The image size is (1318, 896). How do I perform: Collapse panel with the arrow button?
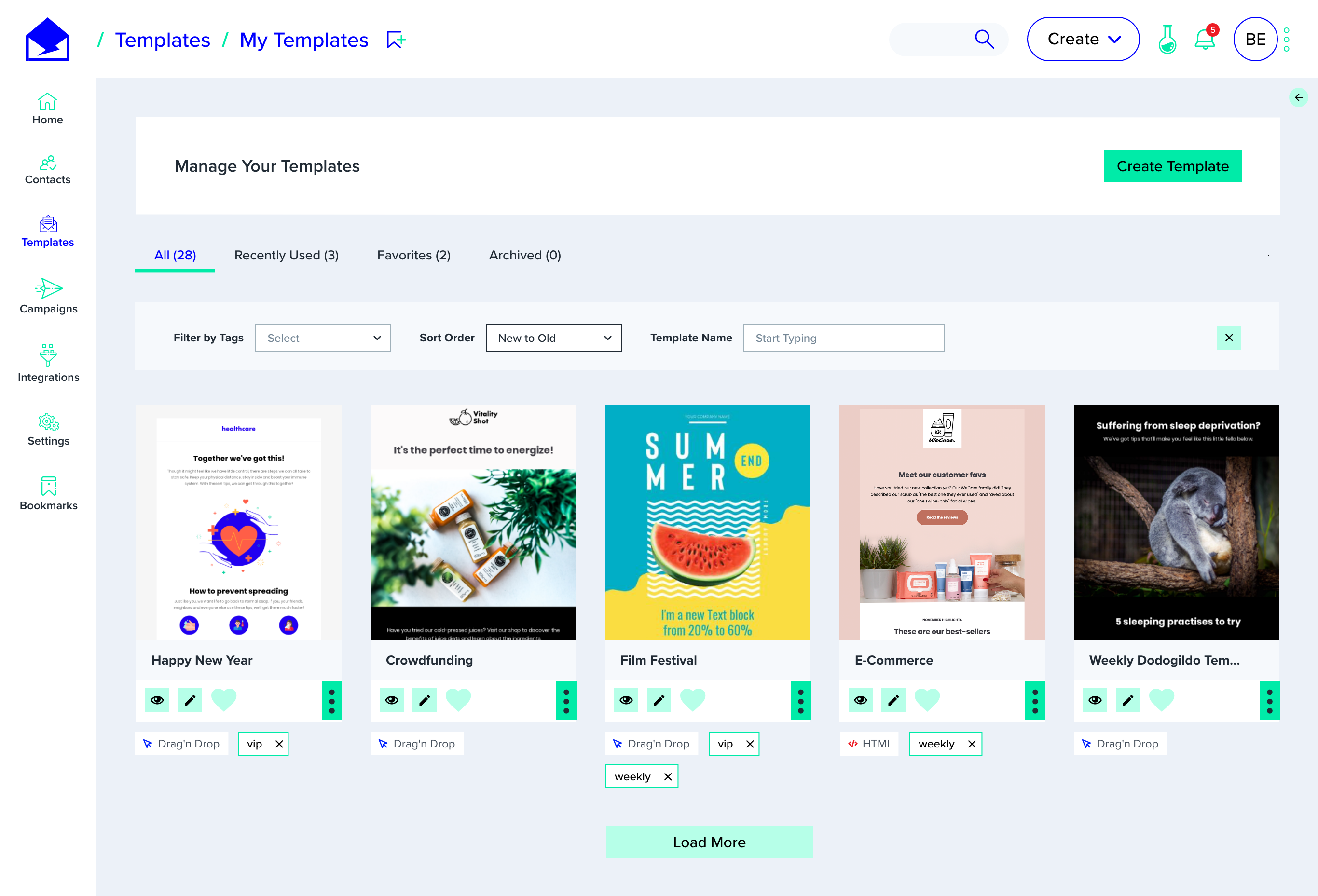click(1298, 97)
